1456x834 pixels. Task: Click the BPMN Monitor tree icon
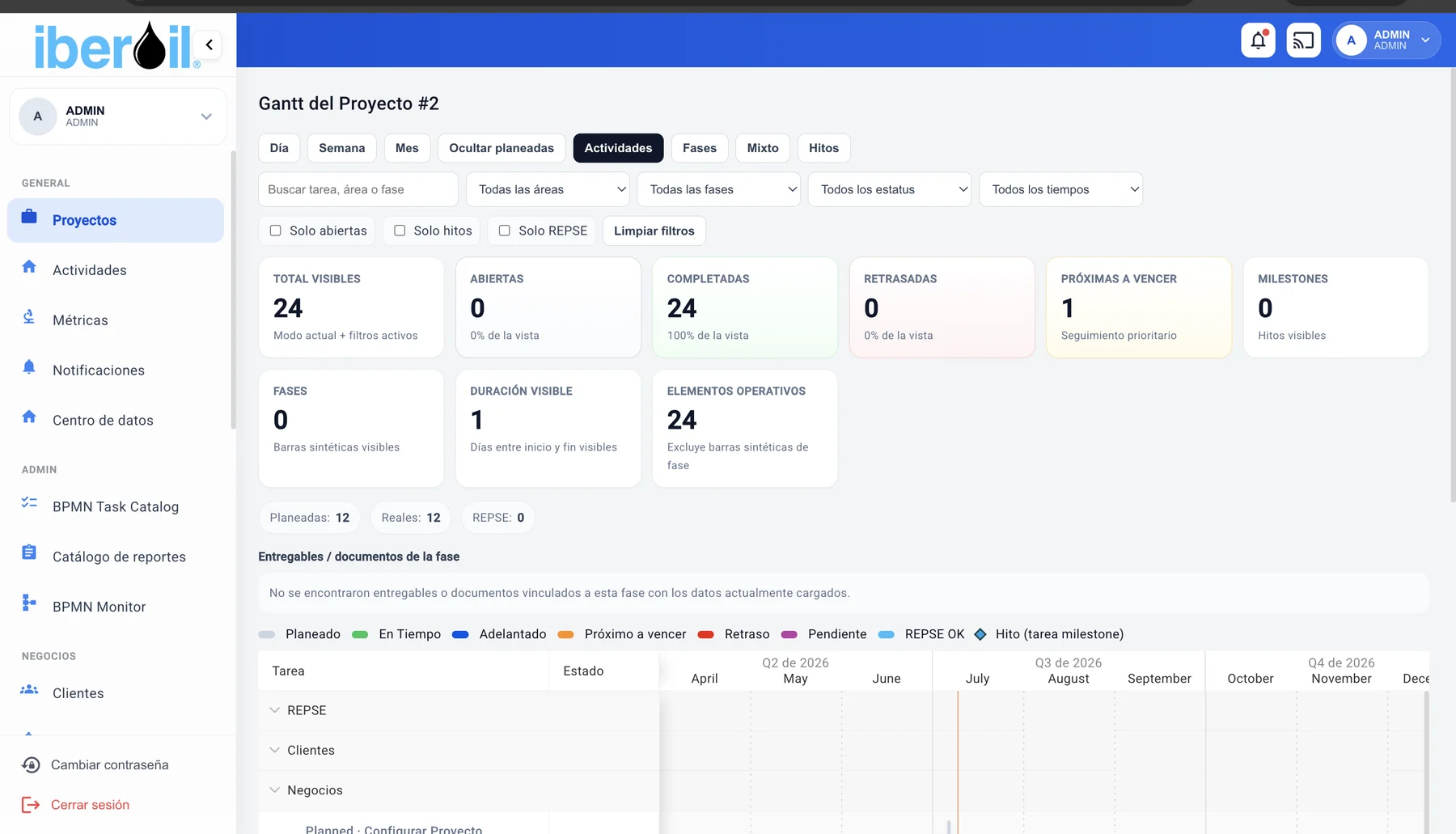pos(29,603)
